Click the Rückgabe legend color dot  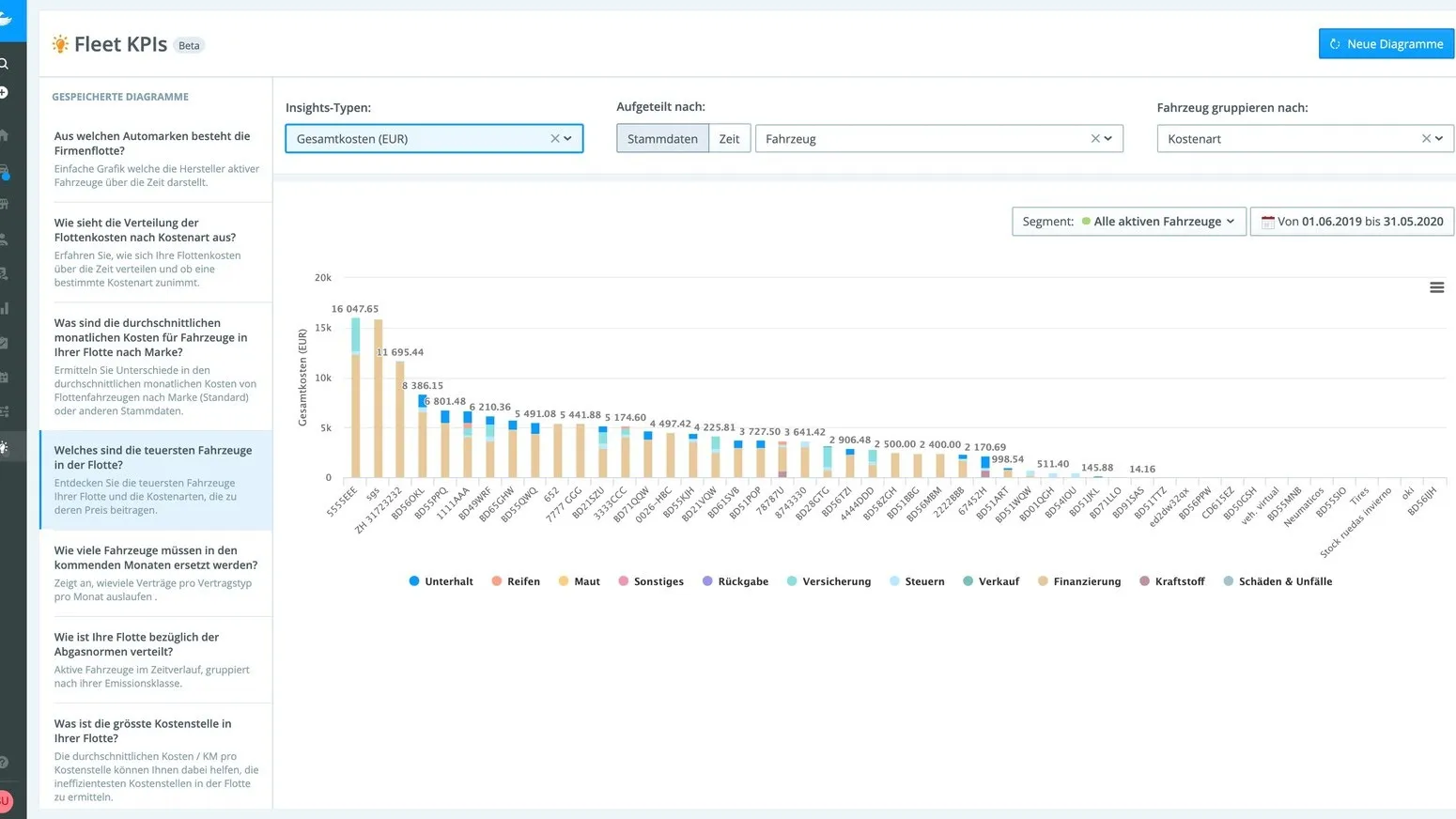[707, 581]
